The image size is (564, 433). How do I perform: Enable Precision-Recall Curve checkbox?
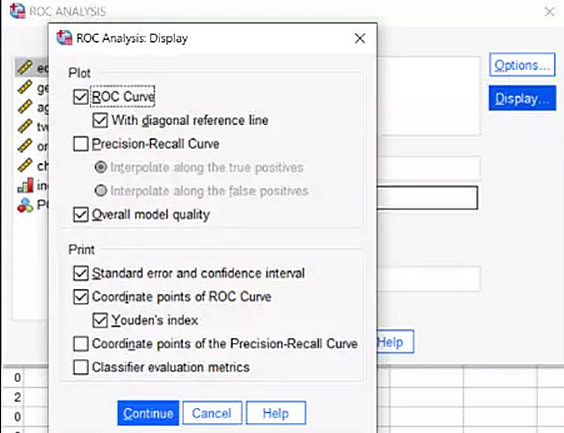(81, 144)
